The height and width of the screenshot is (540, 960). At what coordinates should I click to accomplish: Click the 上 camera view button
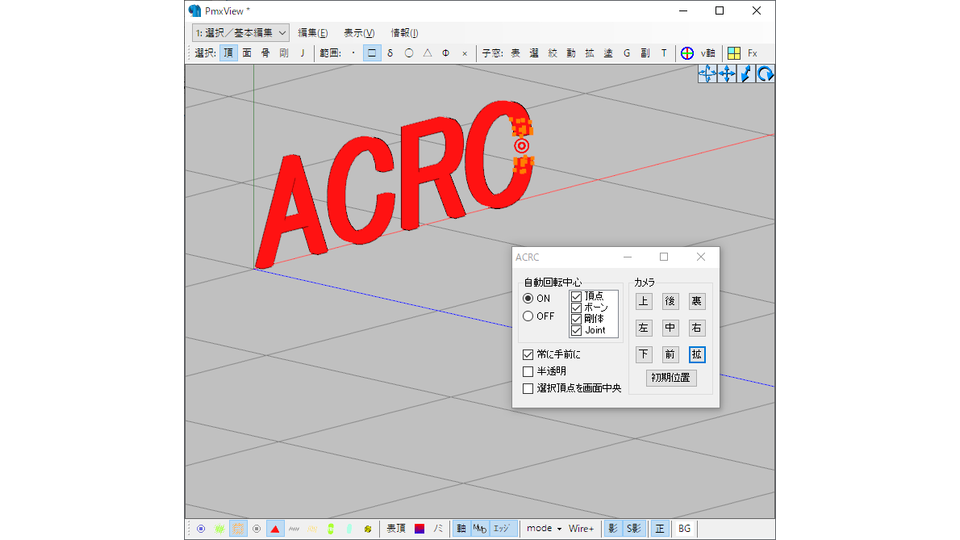[644, 301]
